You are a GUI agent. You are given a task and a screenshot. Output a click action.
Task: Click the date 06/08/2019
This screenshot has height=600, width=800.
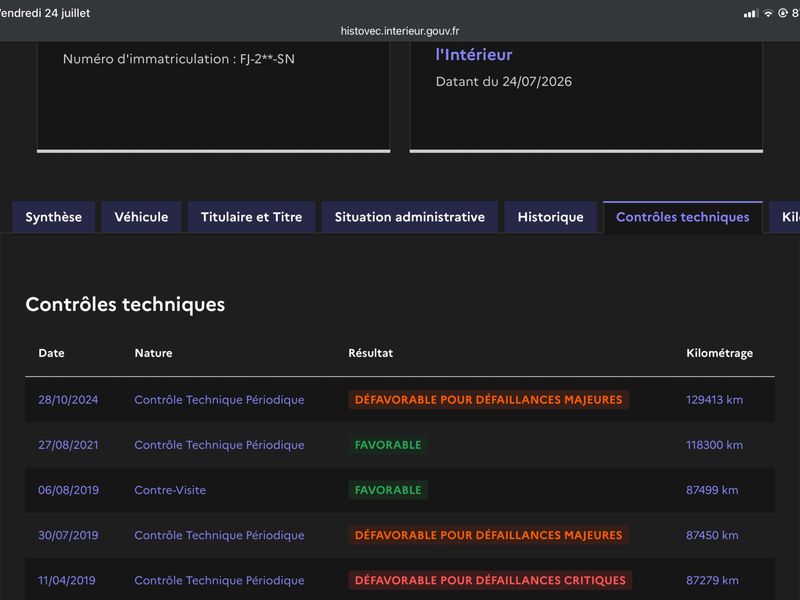[x=68, y=490]
